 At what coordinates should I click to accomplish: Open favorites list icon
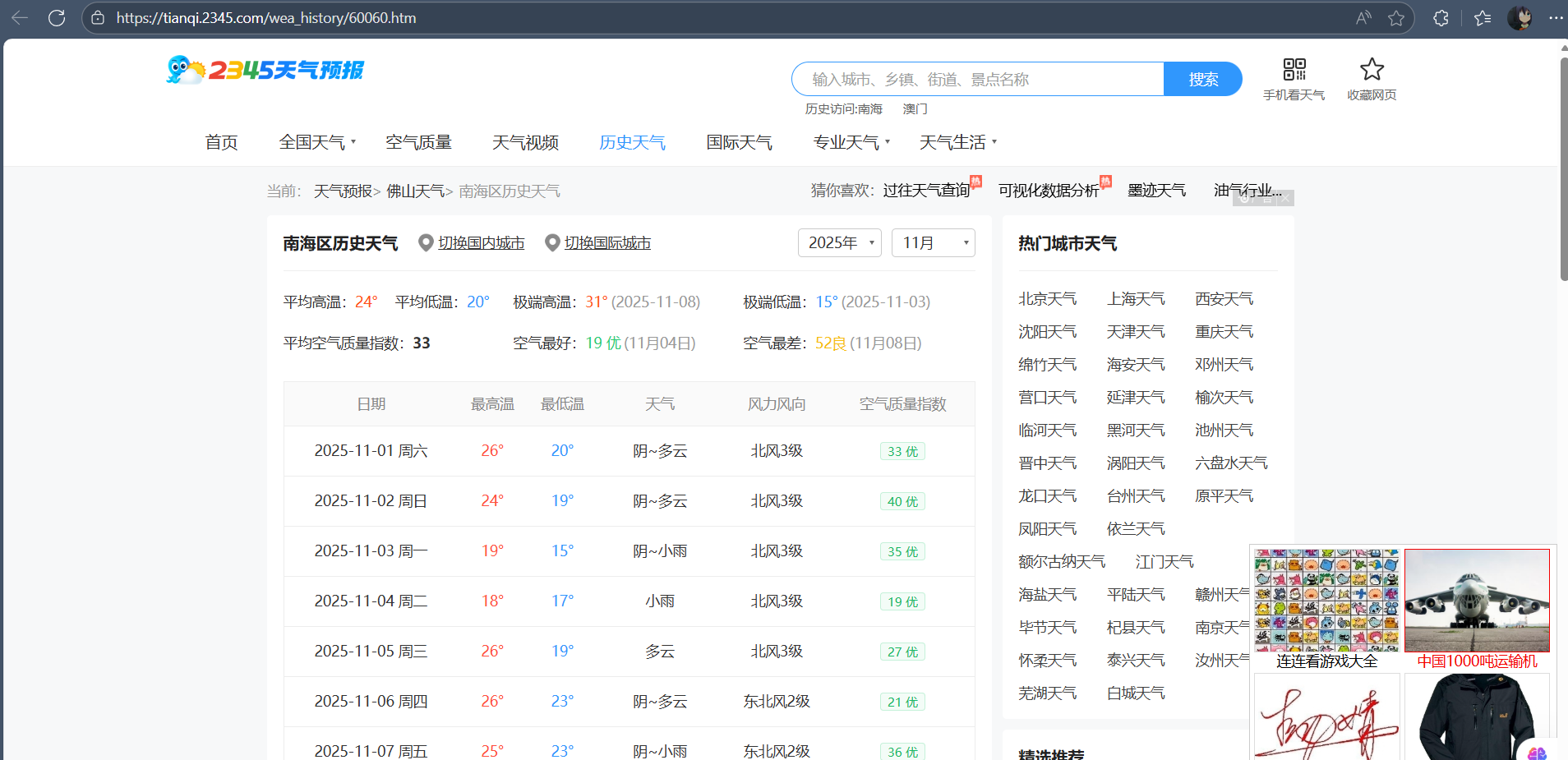click(x=1483, y=17)
